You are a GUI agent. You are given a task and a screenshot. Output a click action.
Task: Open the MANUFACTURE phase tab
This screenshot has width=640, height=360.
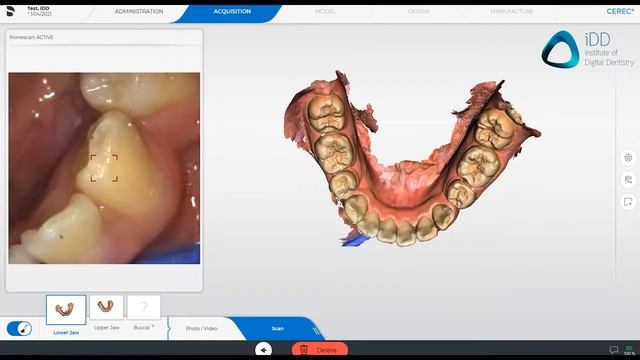coord(511,11)
